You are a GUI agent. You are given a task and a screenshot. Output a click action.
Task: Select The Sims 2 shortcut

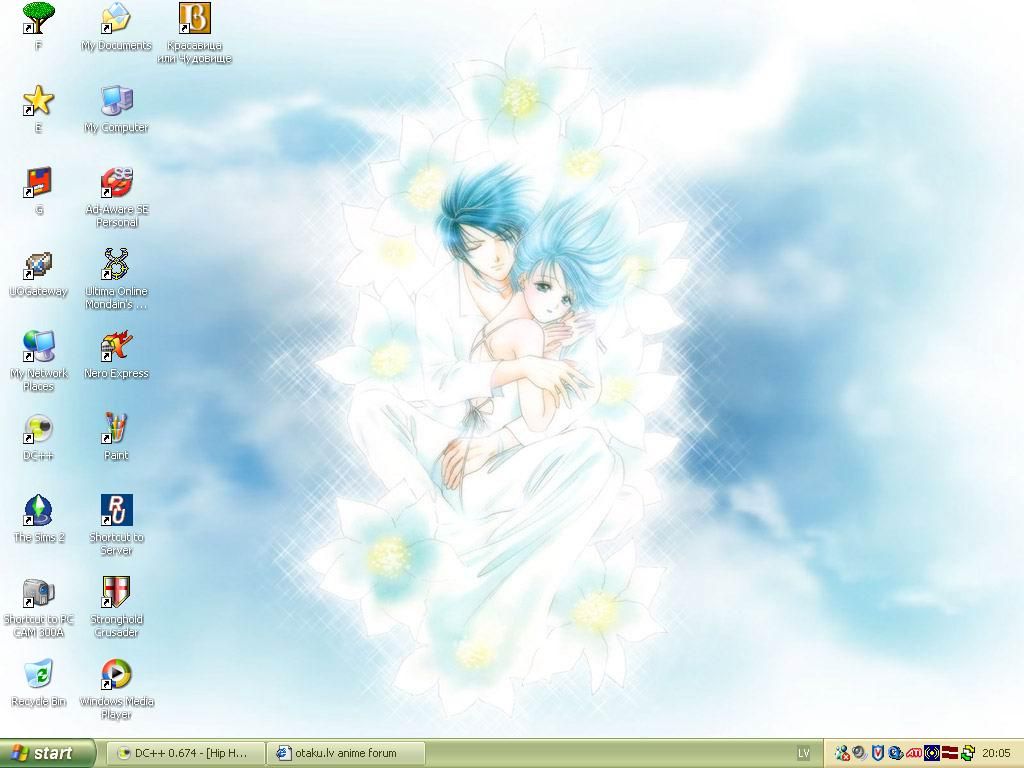39,510
